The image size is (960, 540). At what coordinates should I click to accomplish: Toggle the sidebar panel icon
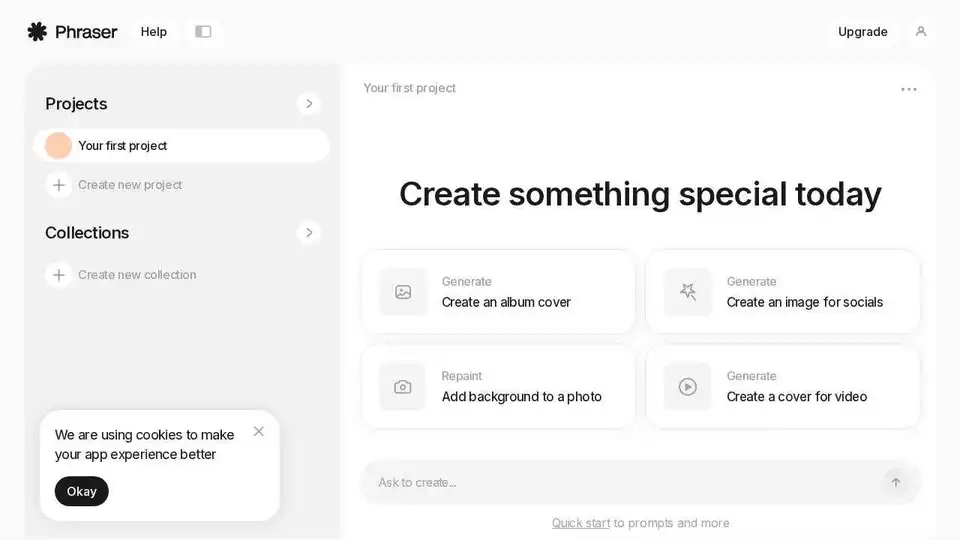[x=203, y=32]
